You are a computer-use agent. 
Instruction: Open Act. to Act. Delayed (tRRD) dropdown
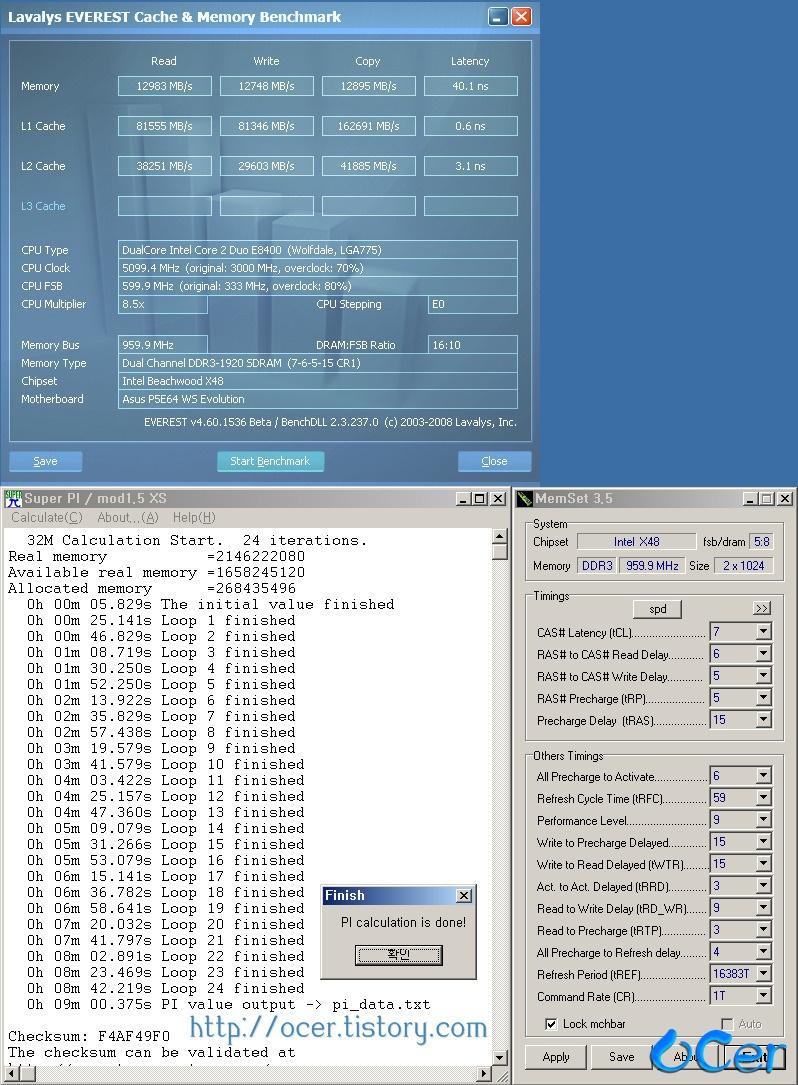(x=763, y=886)
